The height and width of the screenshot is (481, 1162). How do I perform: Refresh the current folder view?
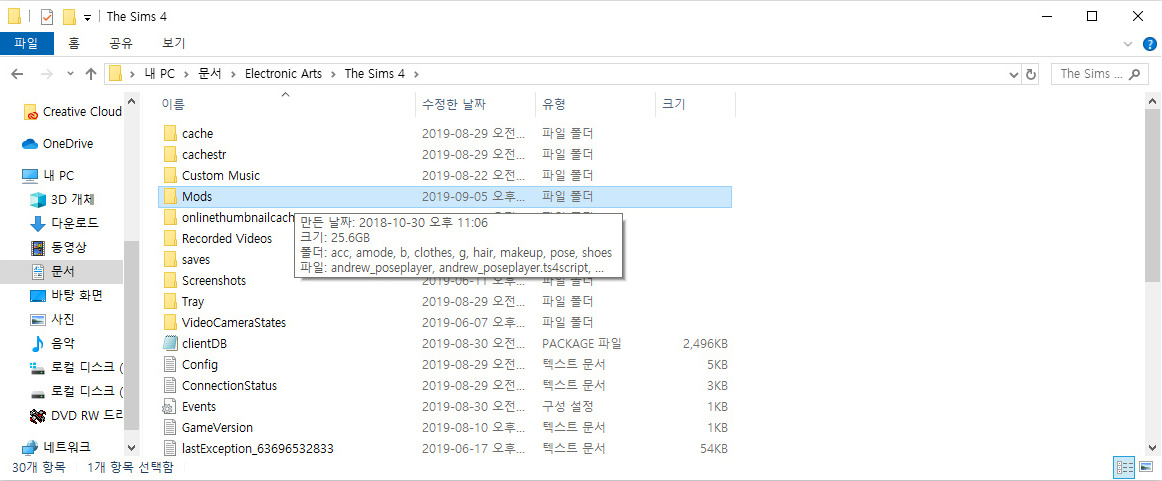(x=1031, y=74)
